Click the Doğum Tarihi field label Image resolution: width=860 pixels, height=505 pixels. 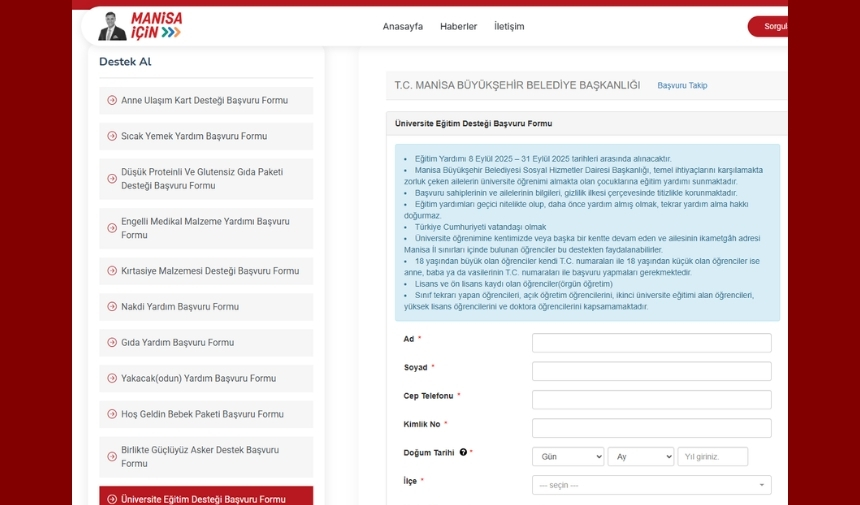pyautogui.click(x=429, y=453)
